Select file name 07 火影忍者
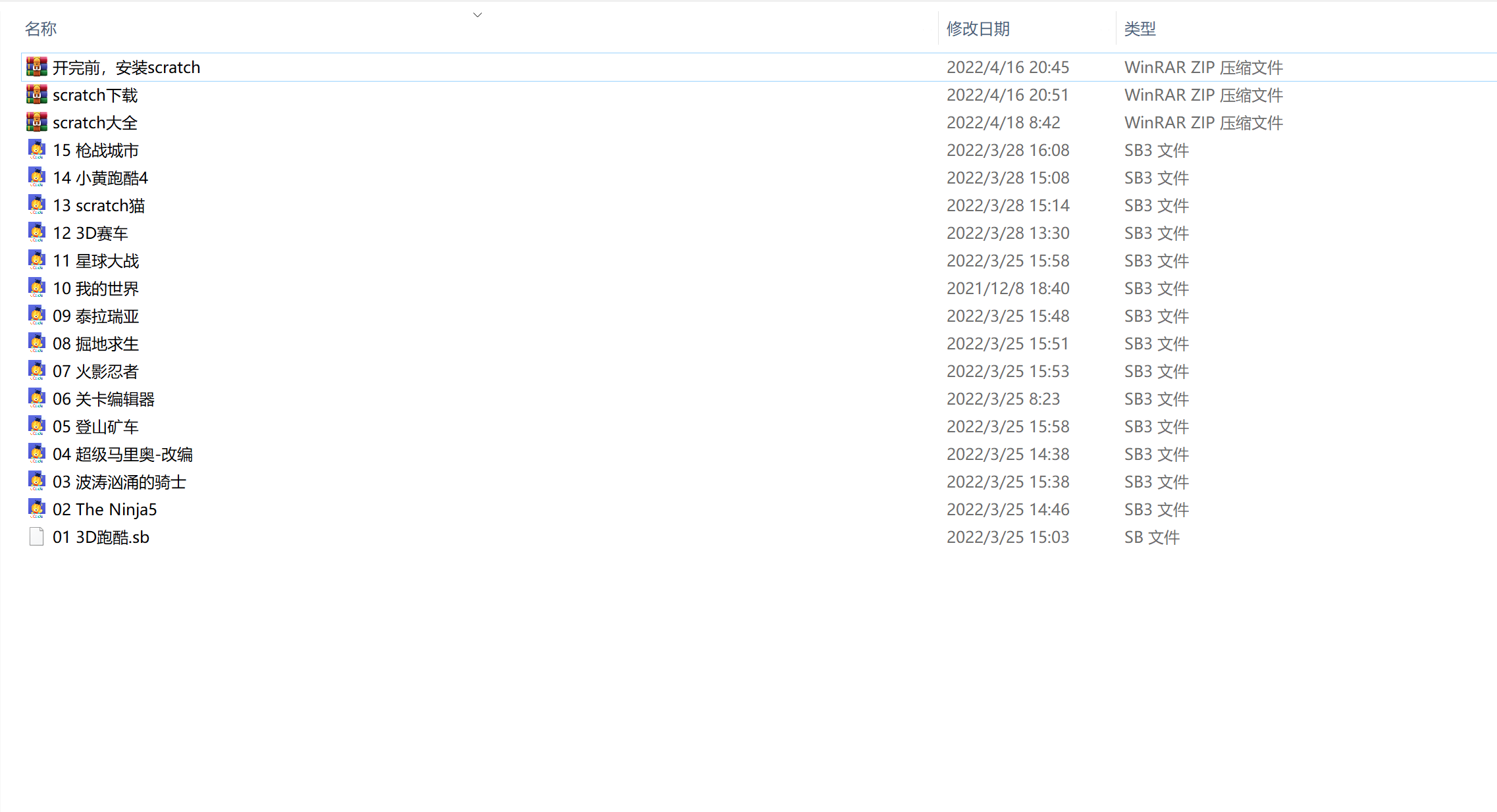 point(96,371)
